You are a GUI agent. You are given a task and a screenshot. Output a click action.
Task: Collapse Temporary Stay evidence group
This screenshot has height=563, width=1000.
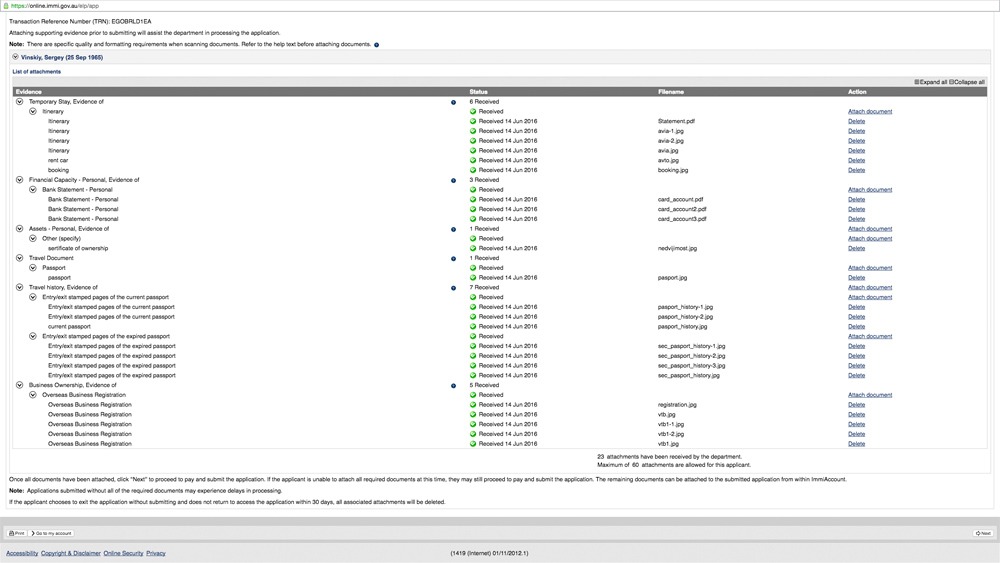pyautogui.click(x=20, y=102)
